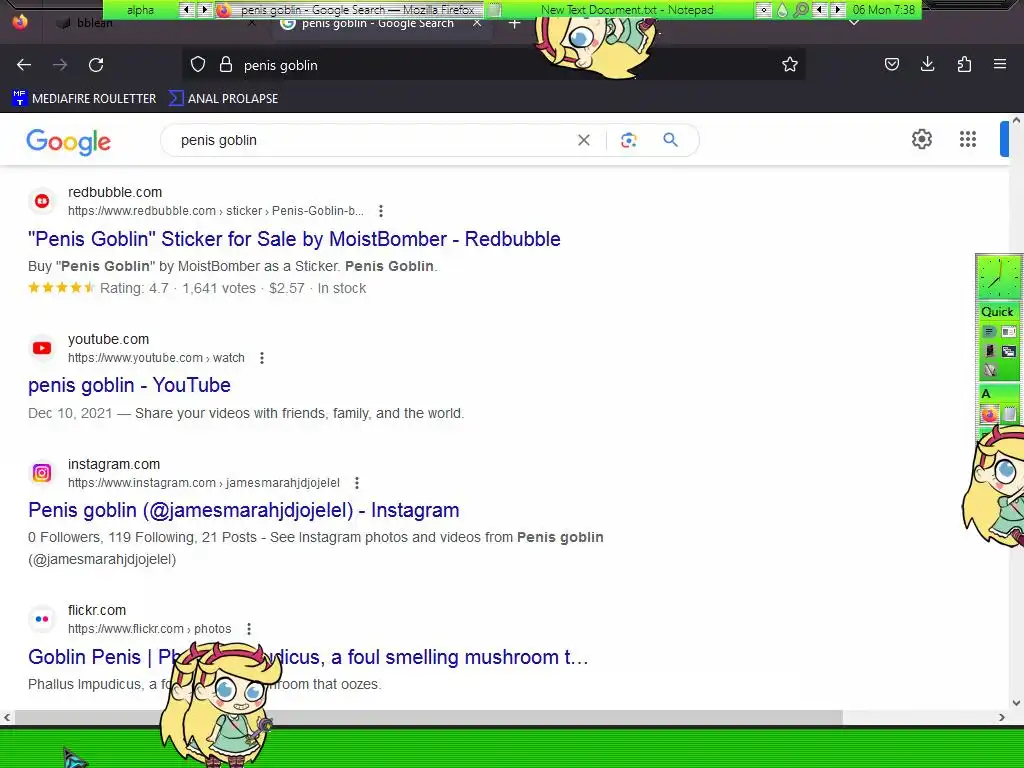This screenshot has width=1024, height=768.
Task: Open three-dot menu for Redbubble result
Action: pos(381,211)
